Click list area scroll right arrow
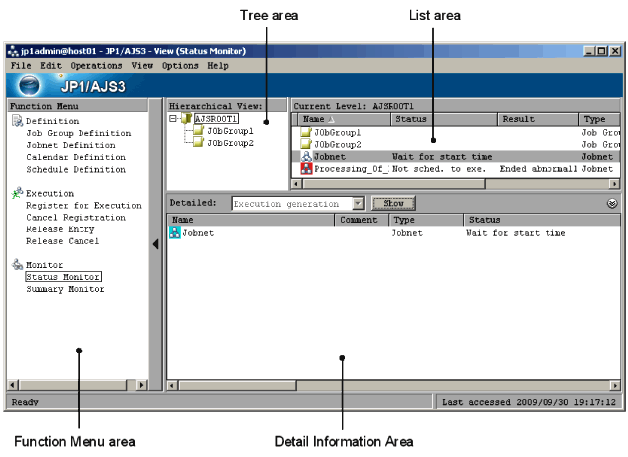Screen dimensions: 628x457 point(614,184)
